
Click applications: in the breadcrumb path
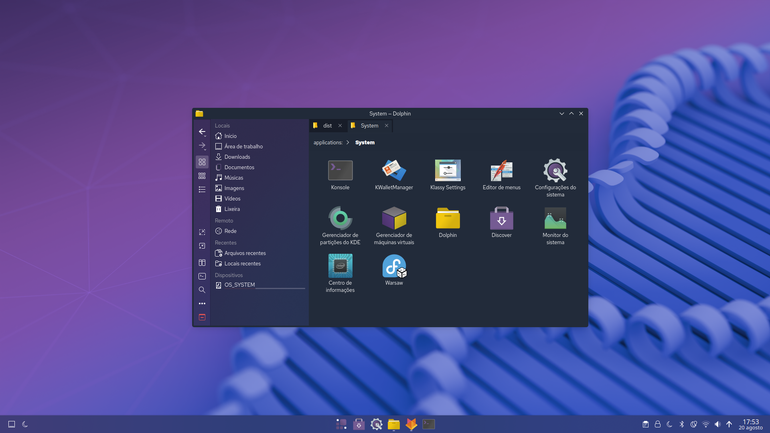point(328,142)
